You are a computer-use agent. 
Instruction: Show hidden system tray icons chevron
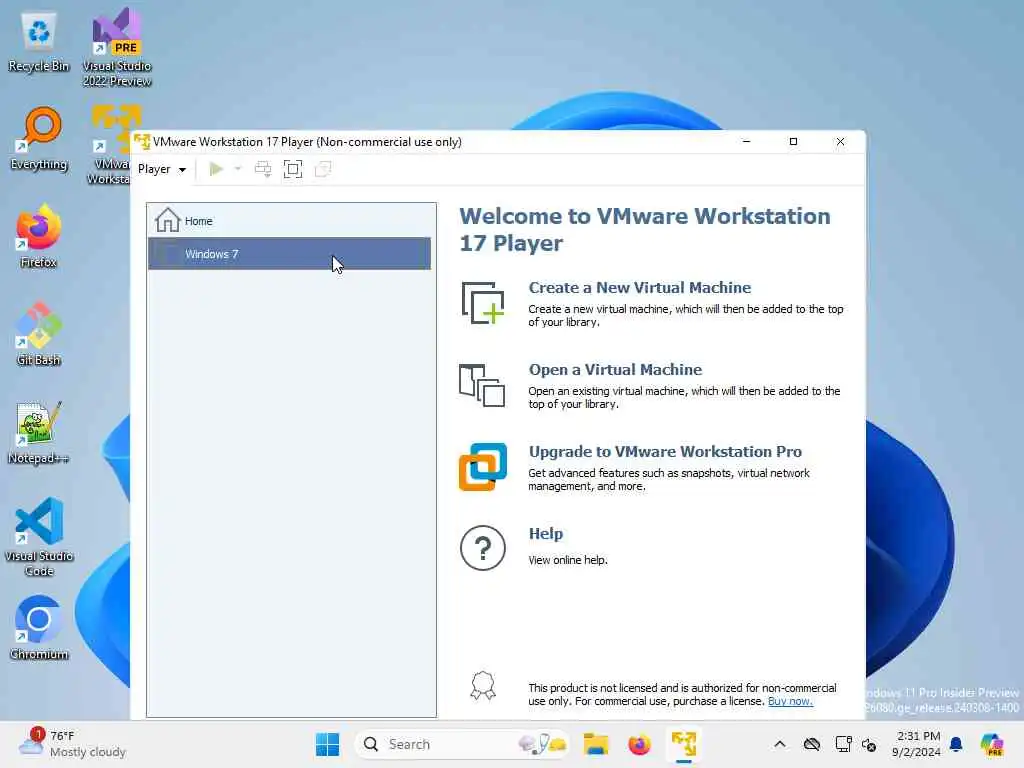(780, 744)
